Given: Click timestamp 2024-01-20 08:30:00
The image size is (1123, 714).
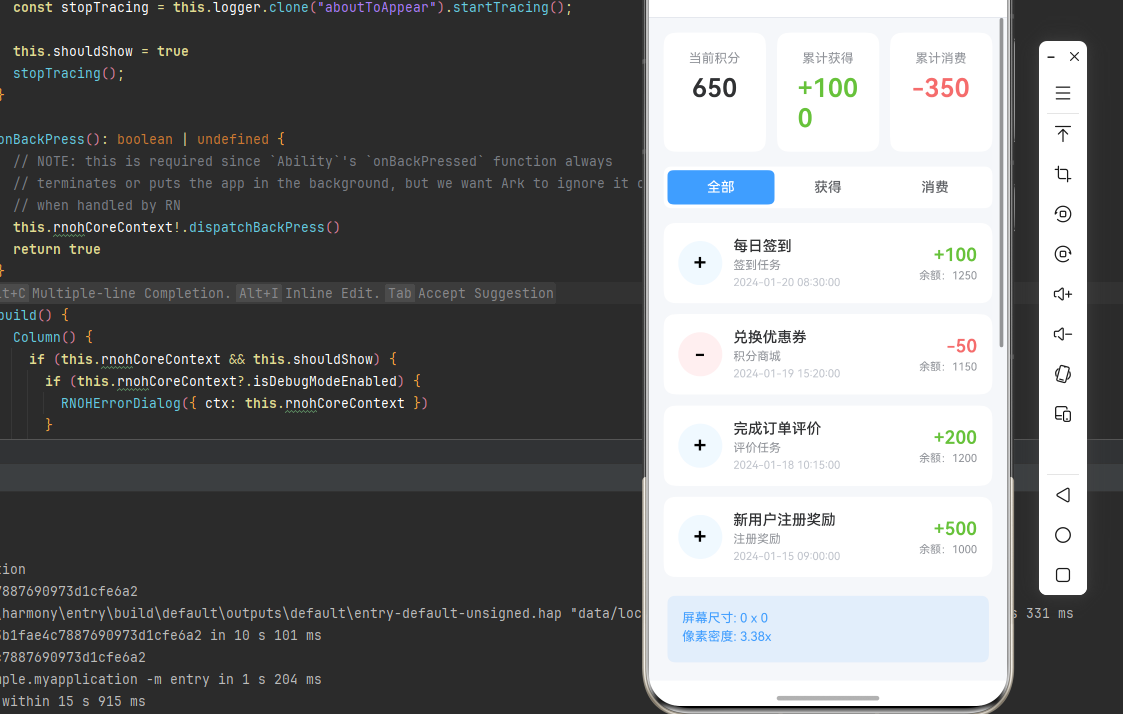Looking at the screenshot, I should (786, 282).
